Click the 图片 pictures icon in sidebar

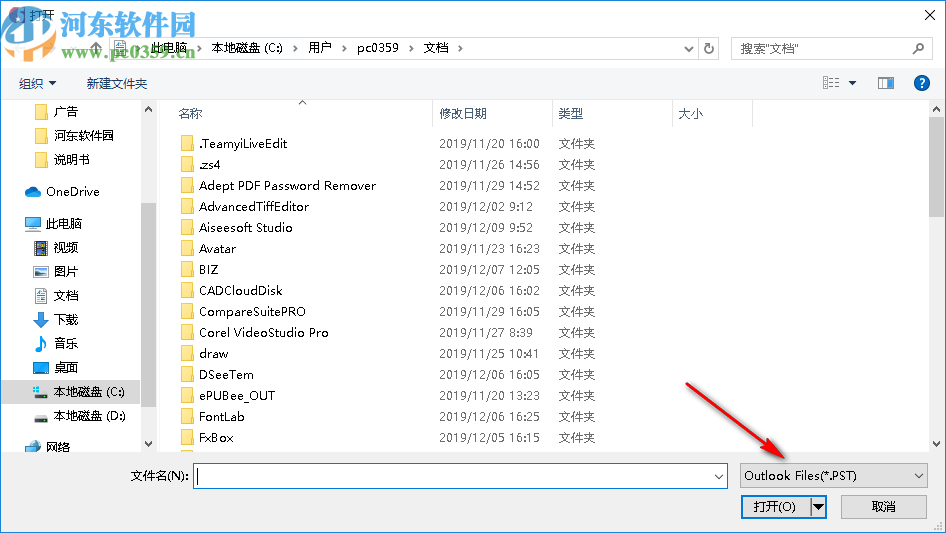(x=40, y=272)
